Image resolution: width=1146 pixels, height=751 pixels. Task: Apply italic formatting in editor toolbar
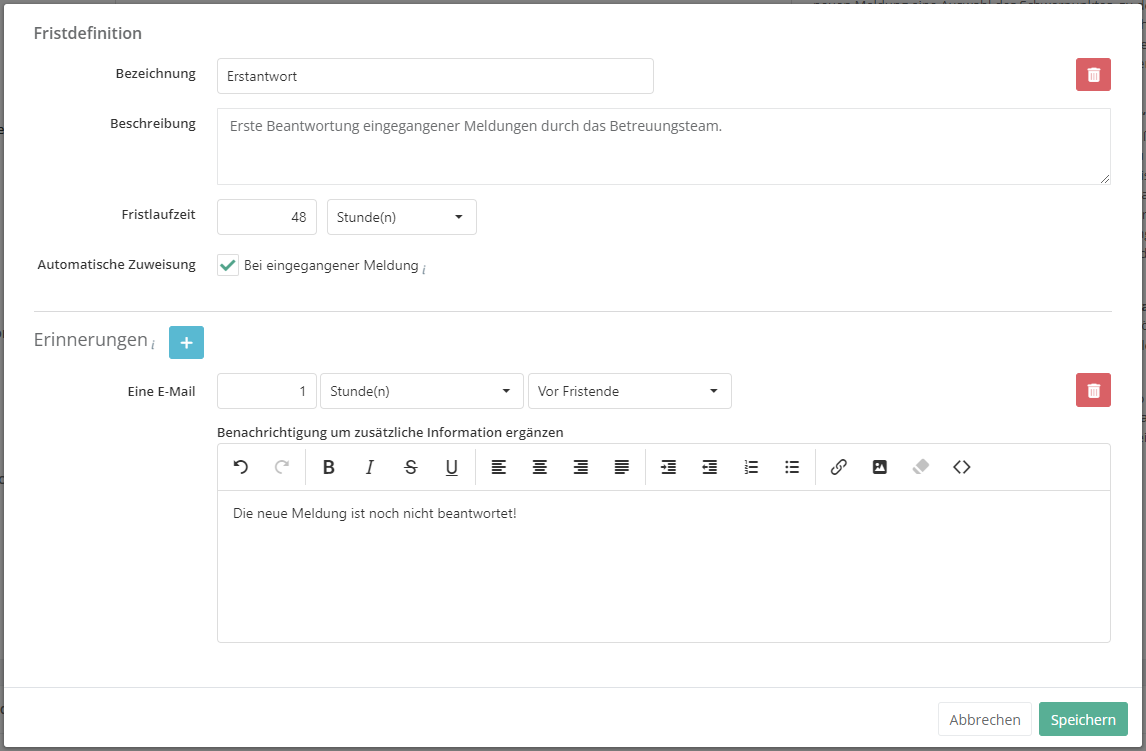point(369,467)
